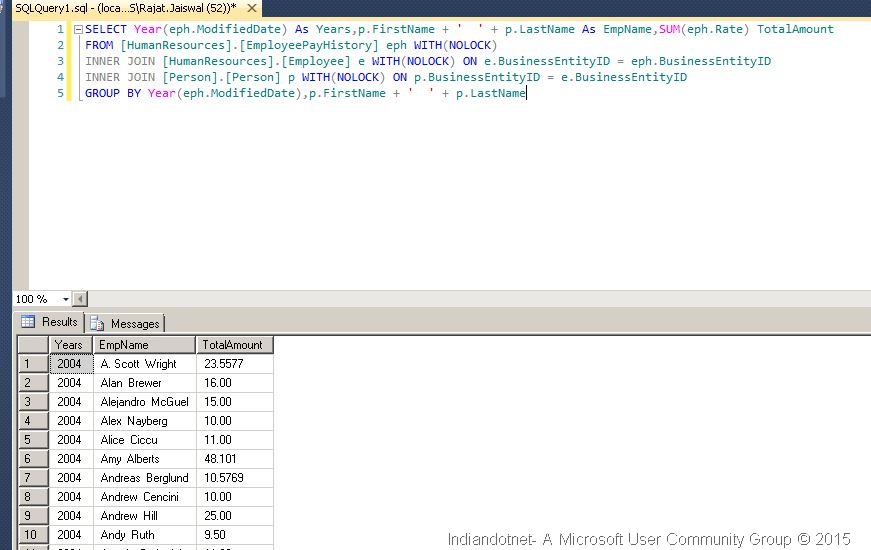Click 'TotalAmount' alias on line 1

click(795, 29)
